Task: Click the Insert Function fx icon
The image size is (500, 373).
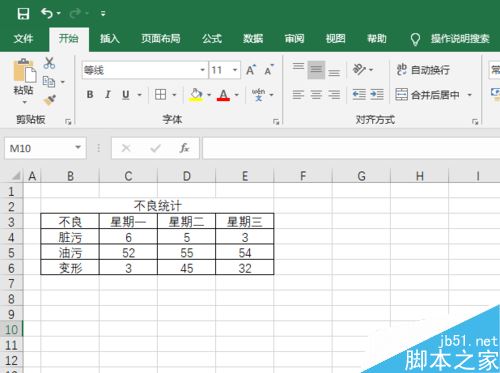Action: [x=184, y=148]
